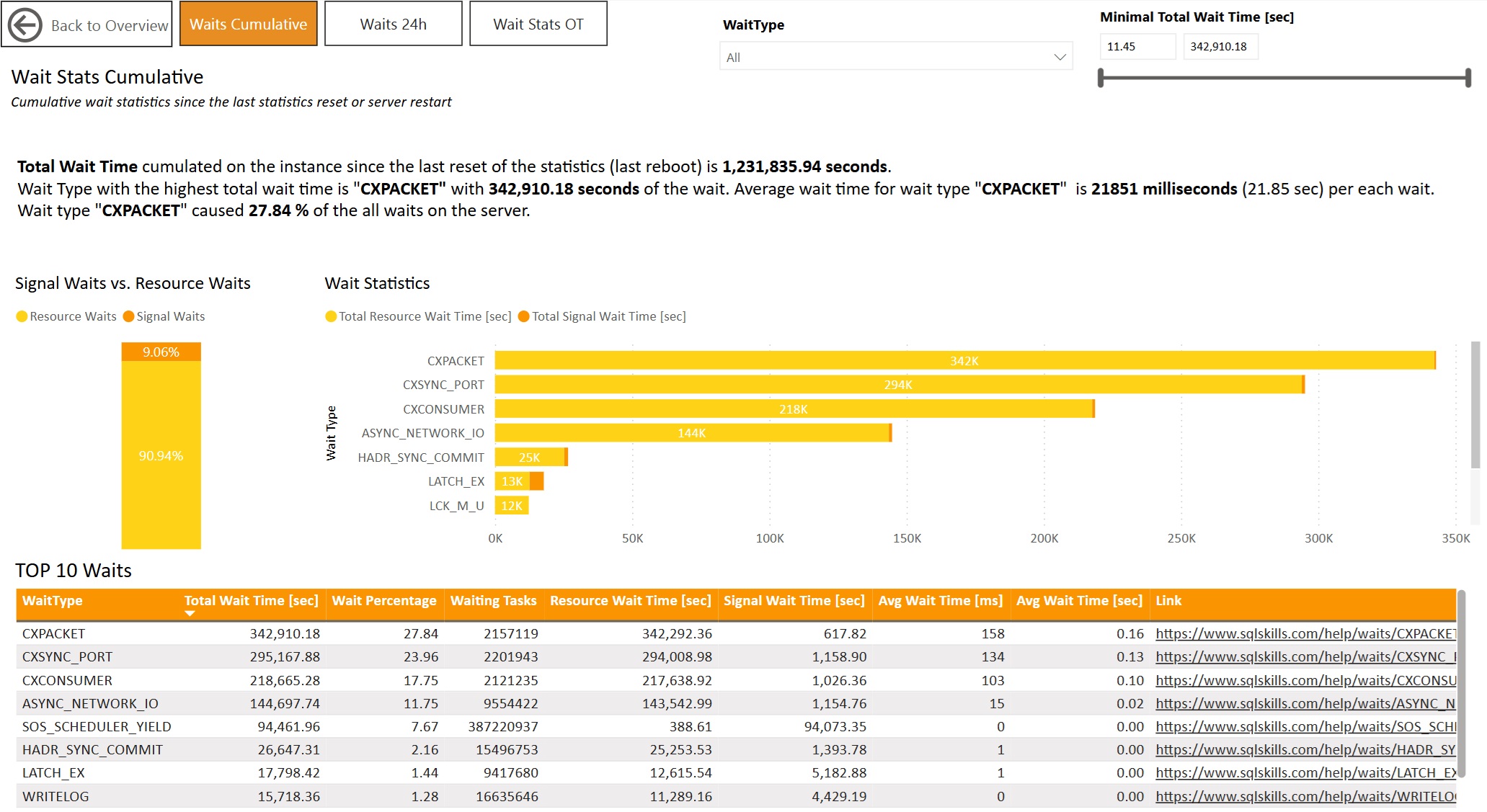This screenshot has width=1487, height=812.
Task: Switch to Waits 24h tab
Action: coord(393,24)
